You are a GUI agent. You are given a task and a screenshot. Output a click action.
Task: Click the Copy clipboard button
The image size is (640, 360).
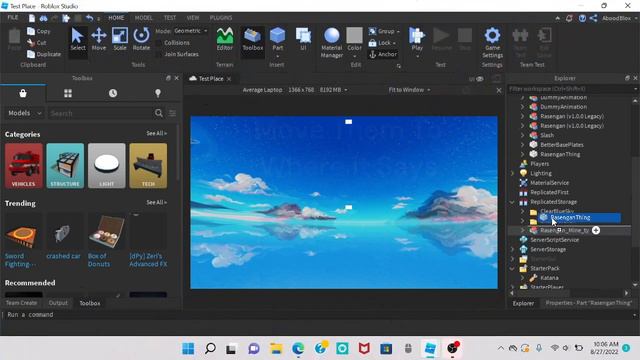[x=39, y=31]
